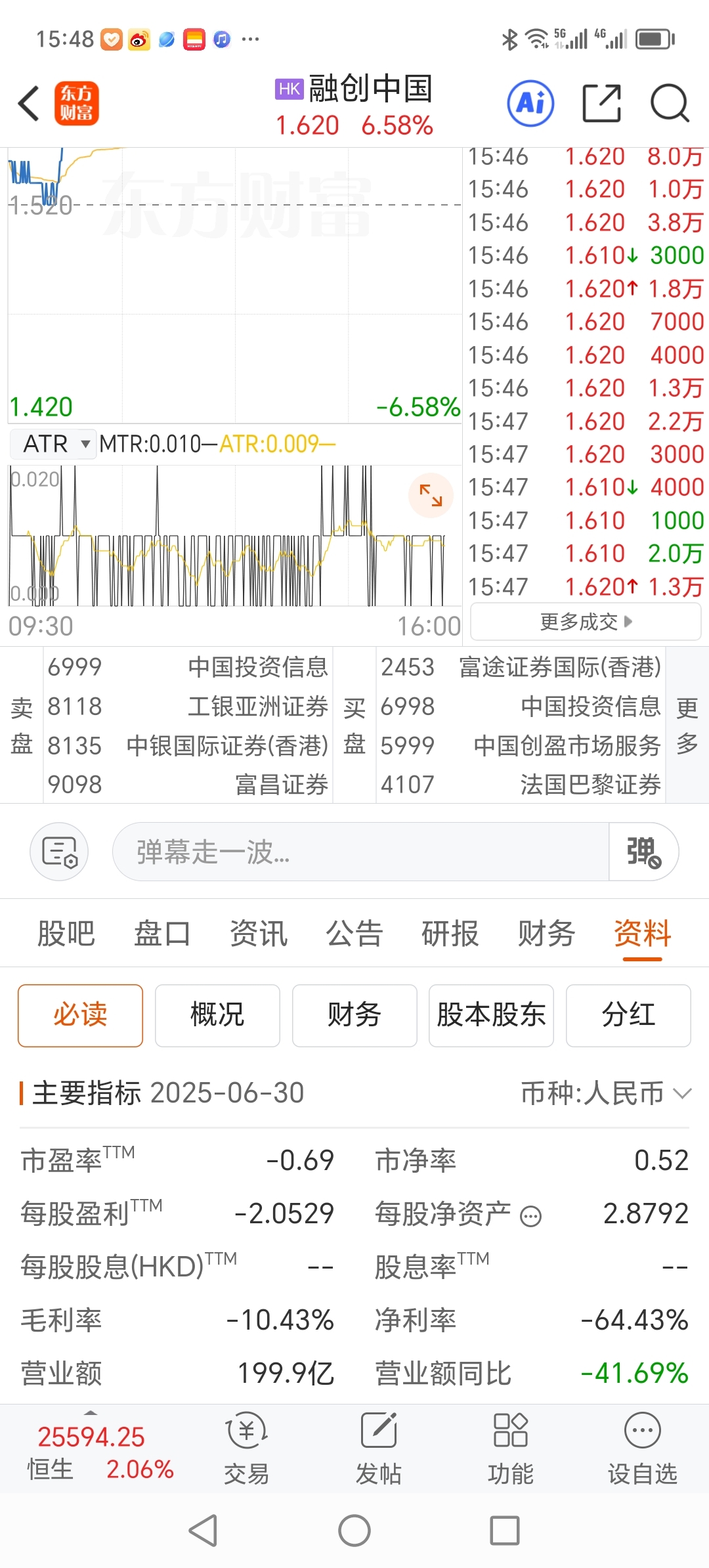Image resolution: width=709 pixels, height=1568 pixels.
Task: Tap trade row 15:47 1.610 1000
Action: (x=586, y=521)
